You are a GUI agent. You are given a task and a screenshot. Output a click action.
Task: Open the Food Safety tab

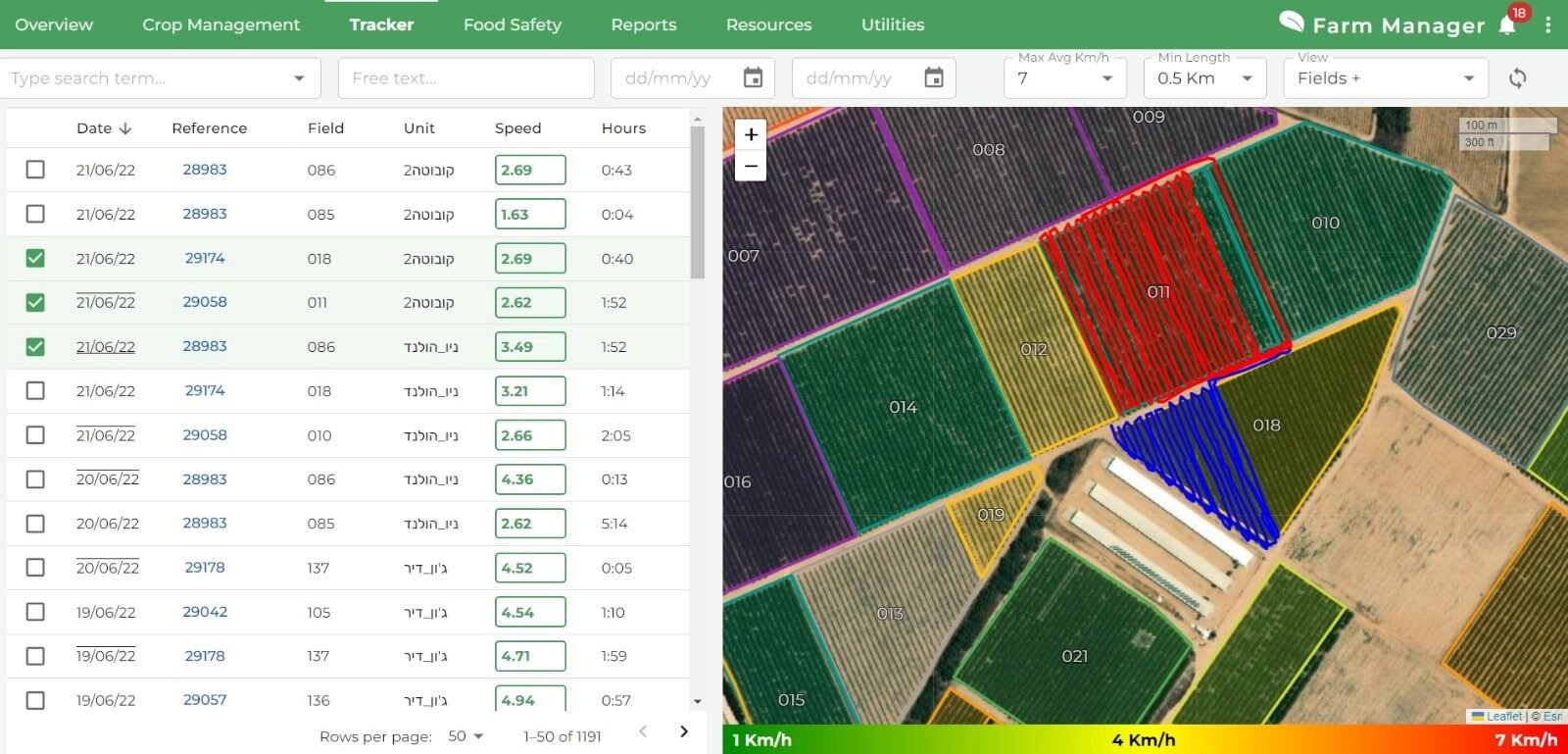[512, 25]
